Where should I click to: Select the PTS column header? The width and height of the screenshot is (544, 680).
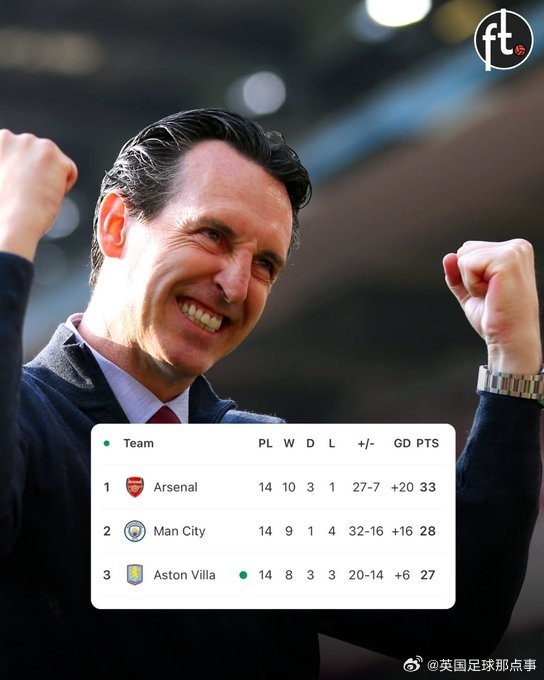pyautogui.click(x=428, y=443)
